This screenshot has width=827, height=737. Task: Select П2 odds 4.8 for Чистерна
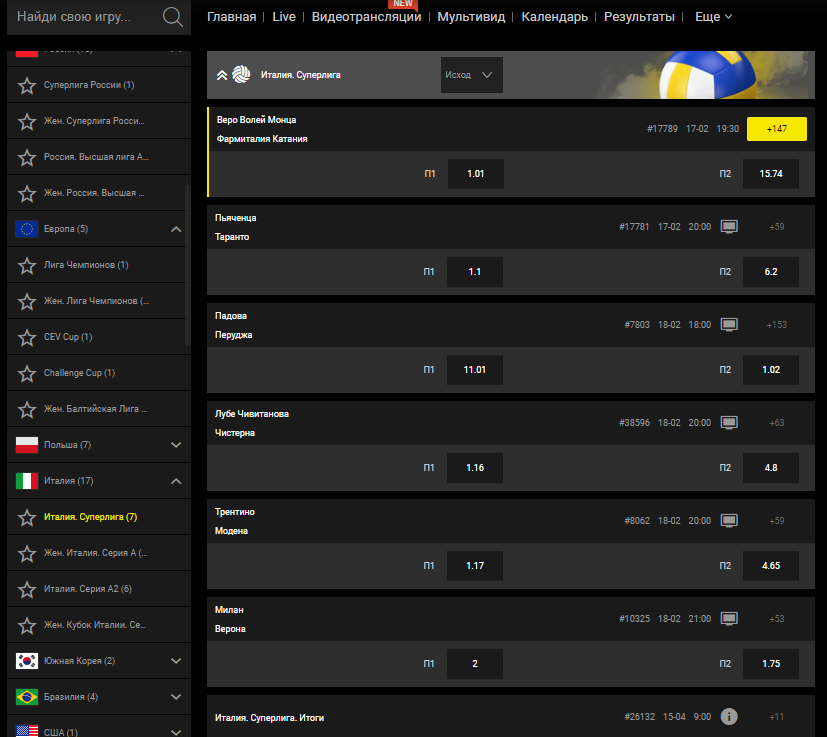[771, 468]
